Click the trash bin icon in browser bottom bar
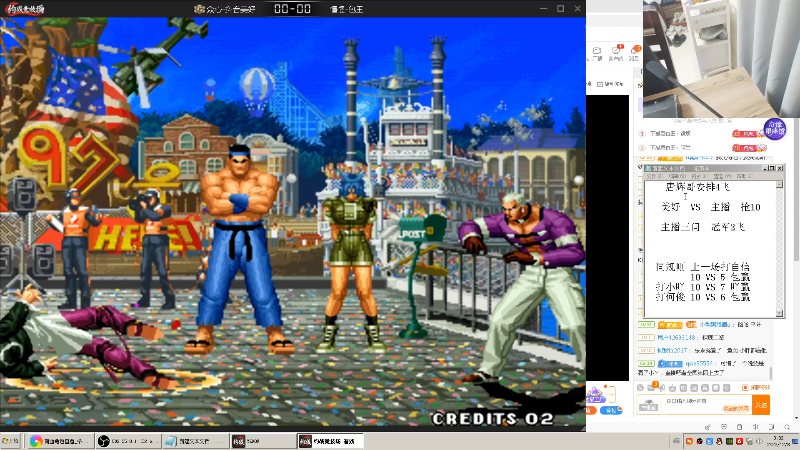800x450 pixels. pos(739,427)
